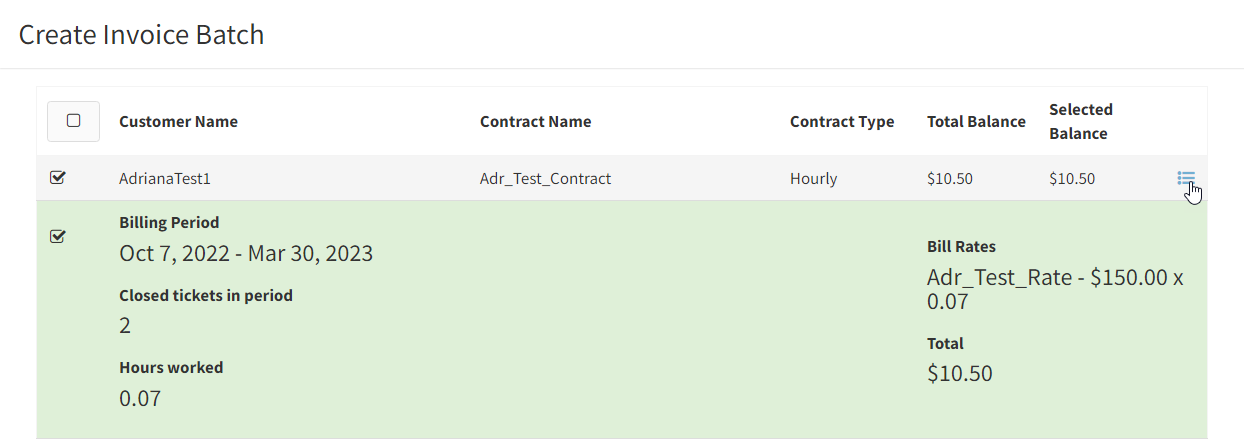Click the Customer Name column header
The image size is (1244, 439).
click(x=178, y=121)
